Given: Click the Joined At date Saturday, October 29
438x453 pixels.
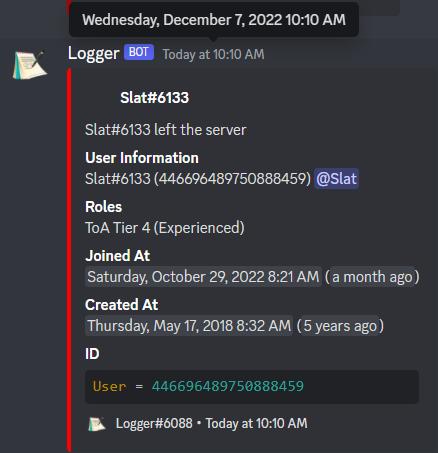Looking at the screenshot, I should coord(203,277).
